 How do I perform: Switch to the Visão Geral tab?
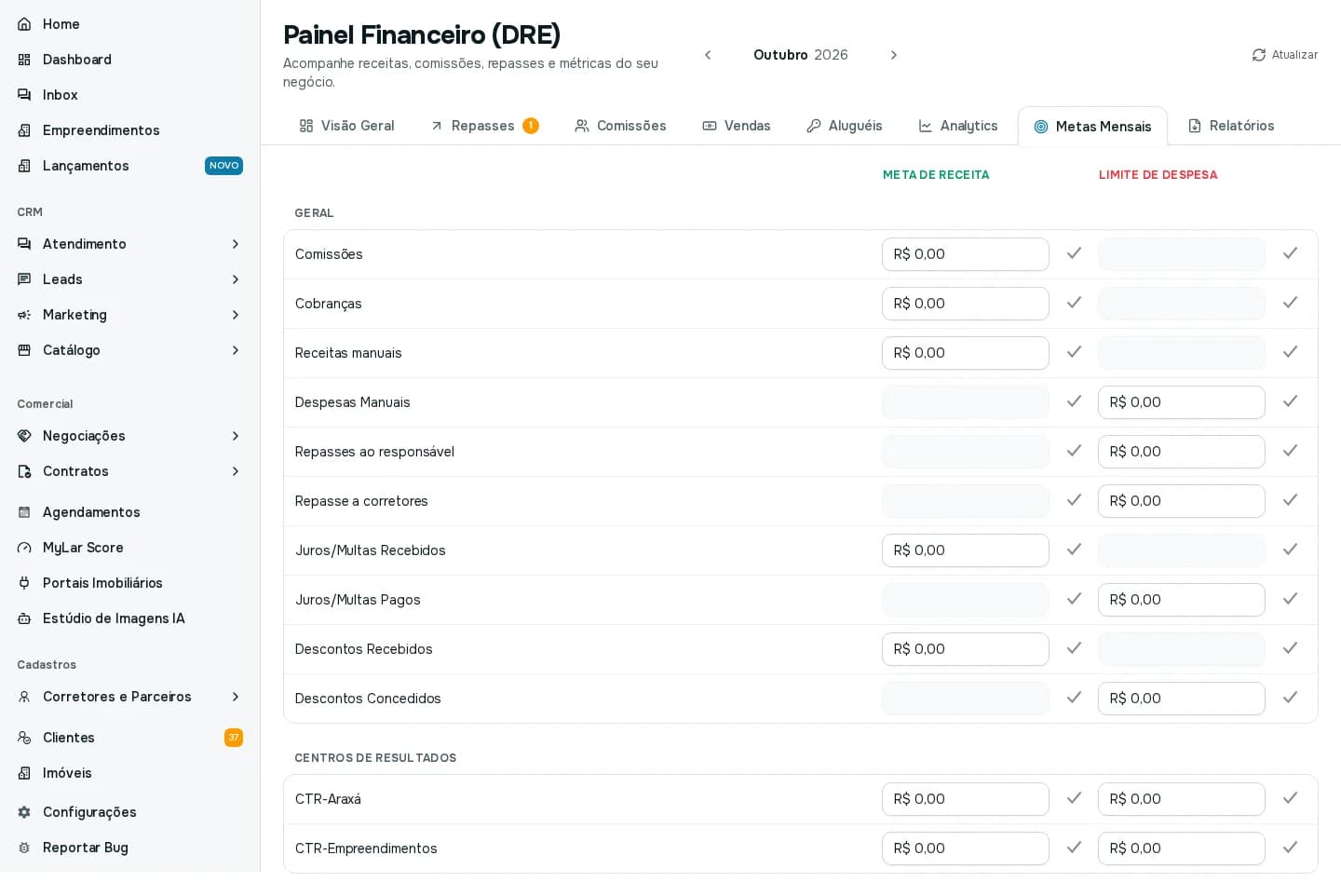coord(346,126)
